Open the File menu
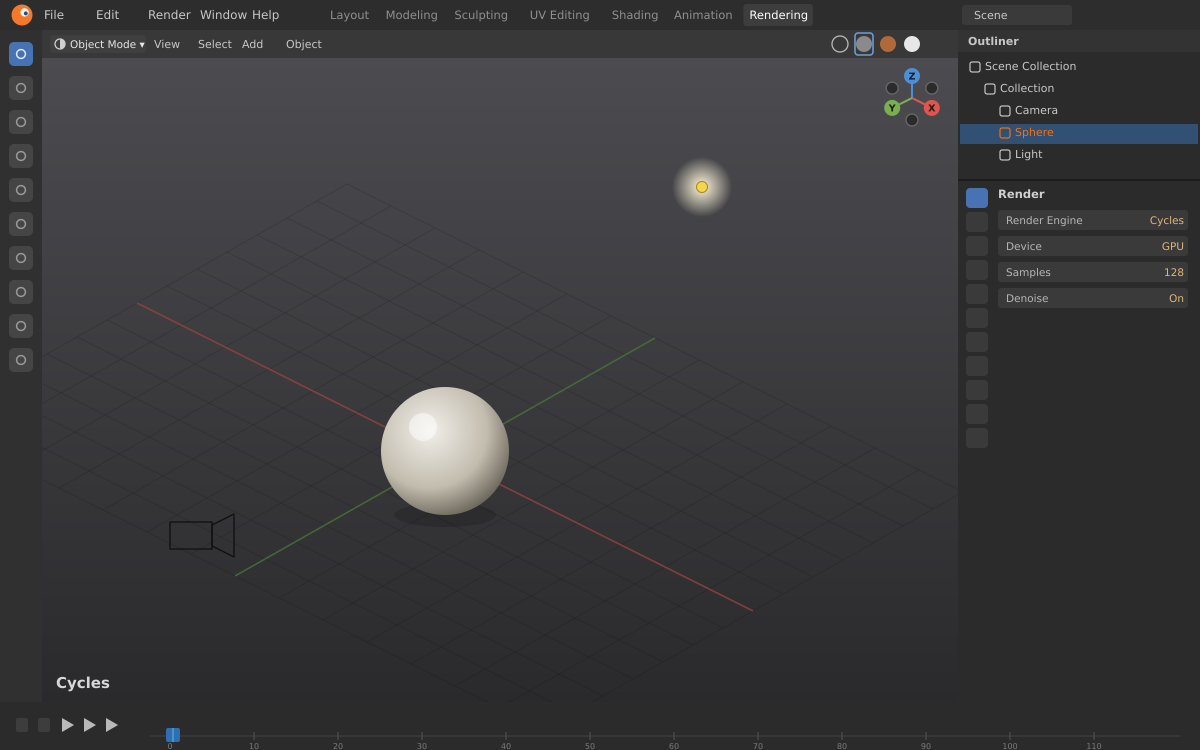The width and height of the screenshot is (1200, 750). click(54, 15)
